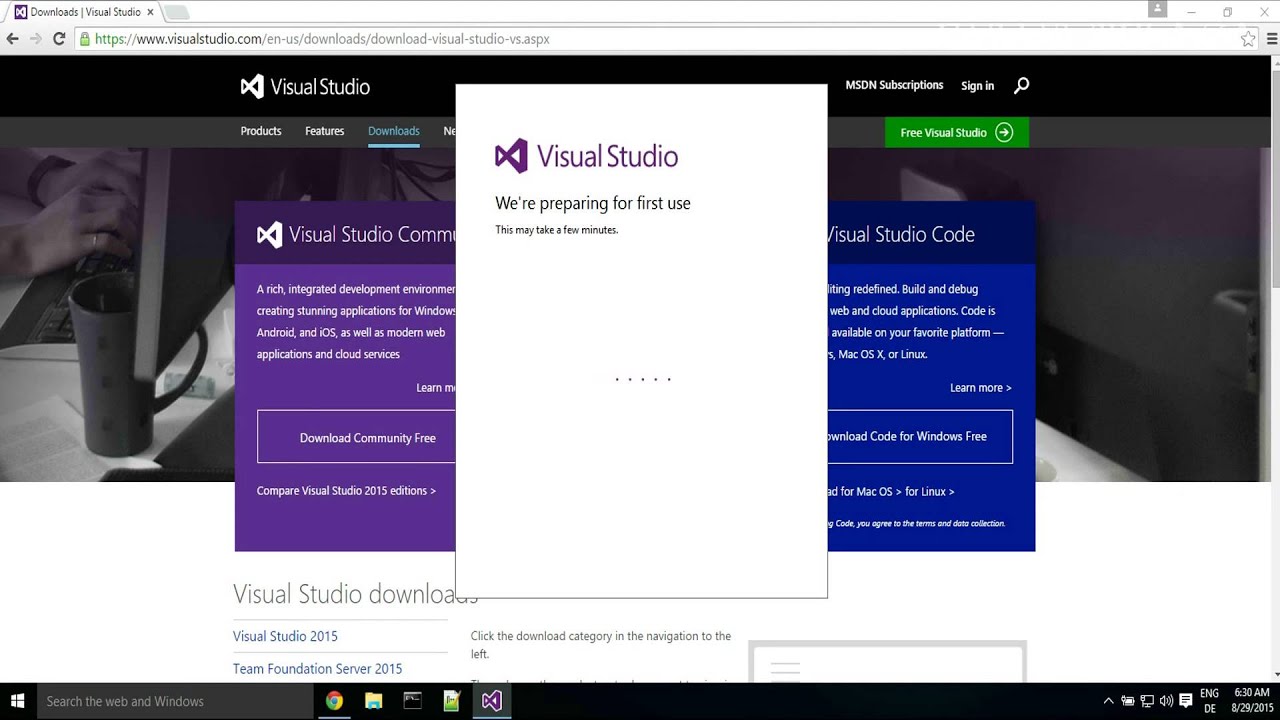Click the battery tray icon
1280x720 pixels.
pos(1128,701)
